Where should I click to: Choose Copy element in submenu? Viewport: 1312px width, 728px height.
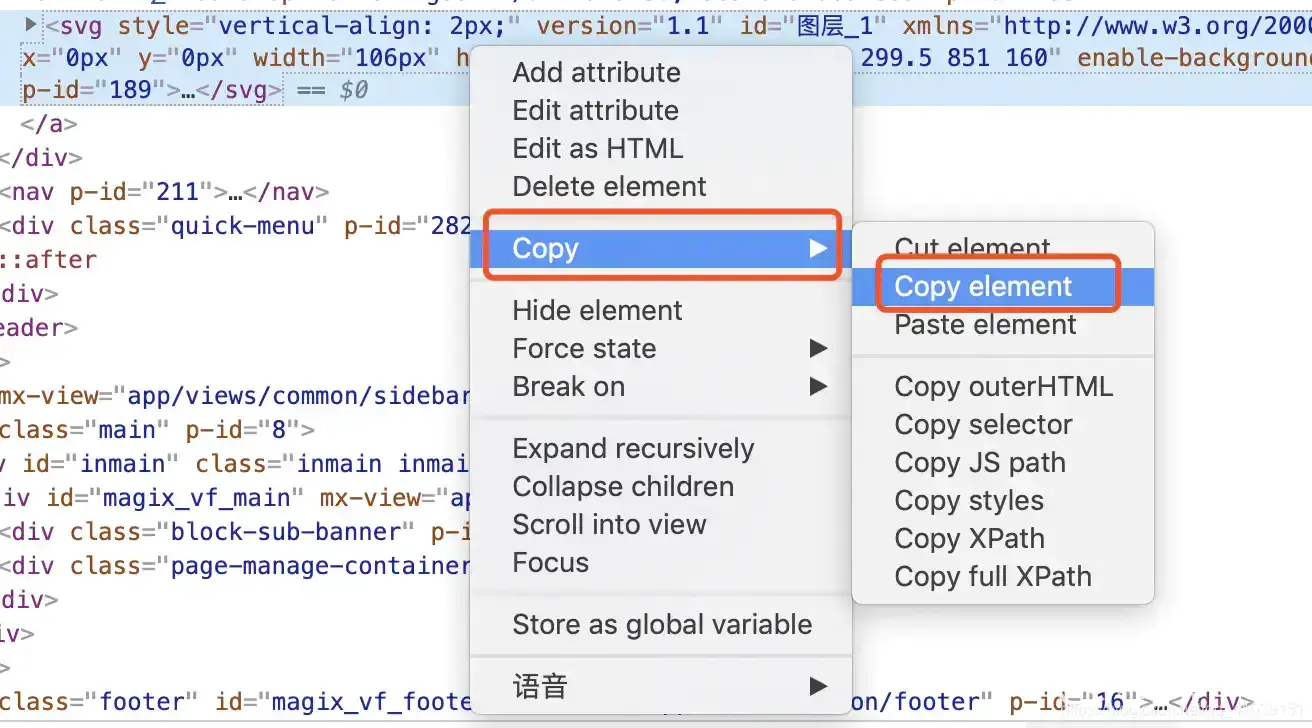point(983,286)
